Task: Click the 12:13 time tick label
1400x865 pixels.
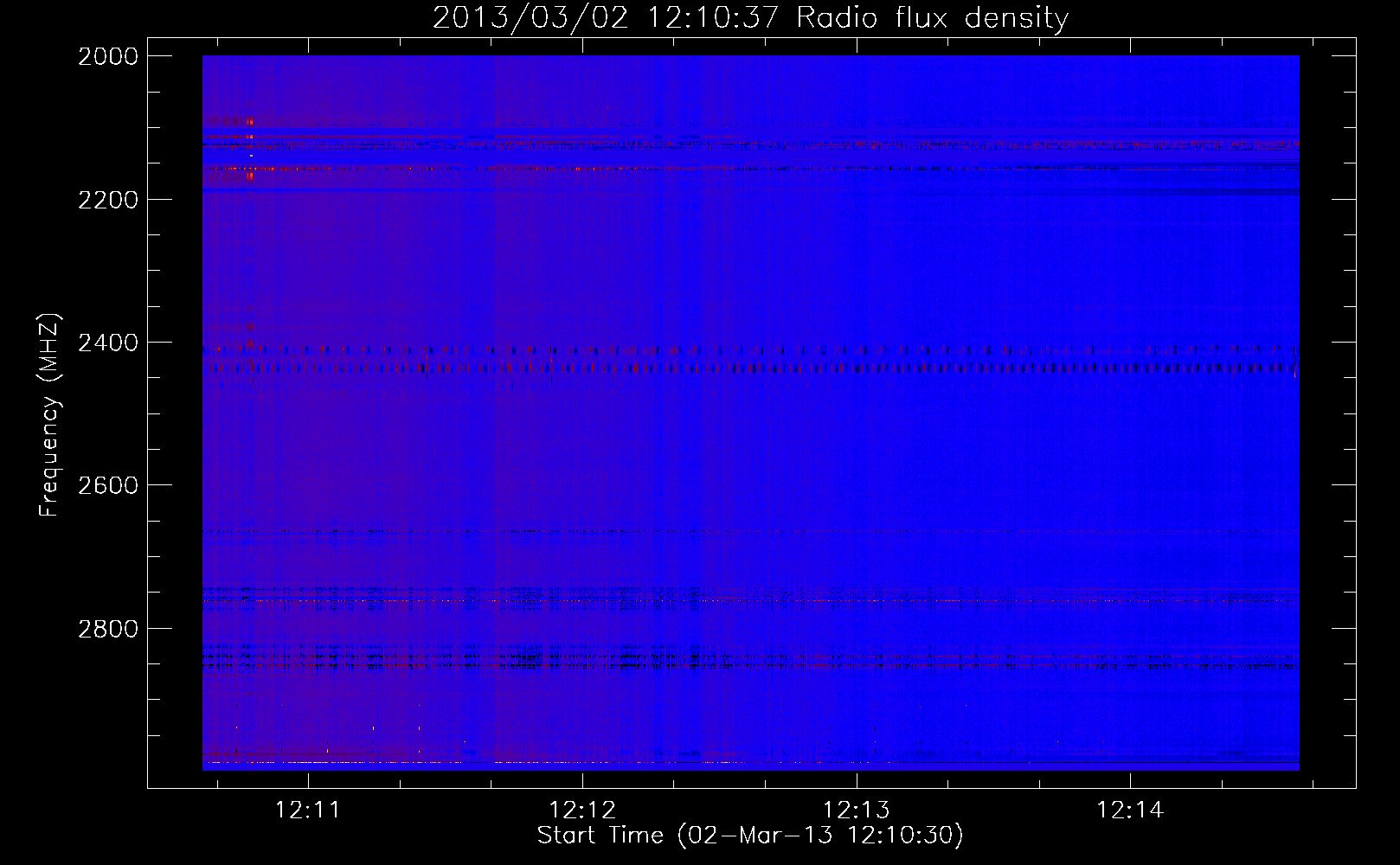Action: (856, 811)
